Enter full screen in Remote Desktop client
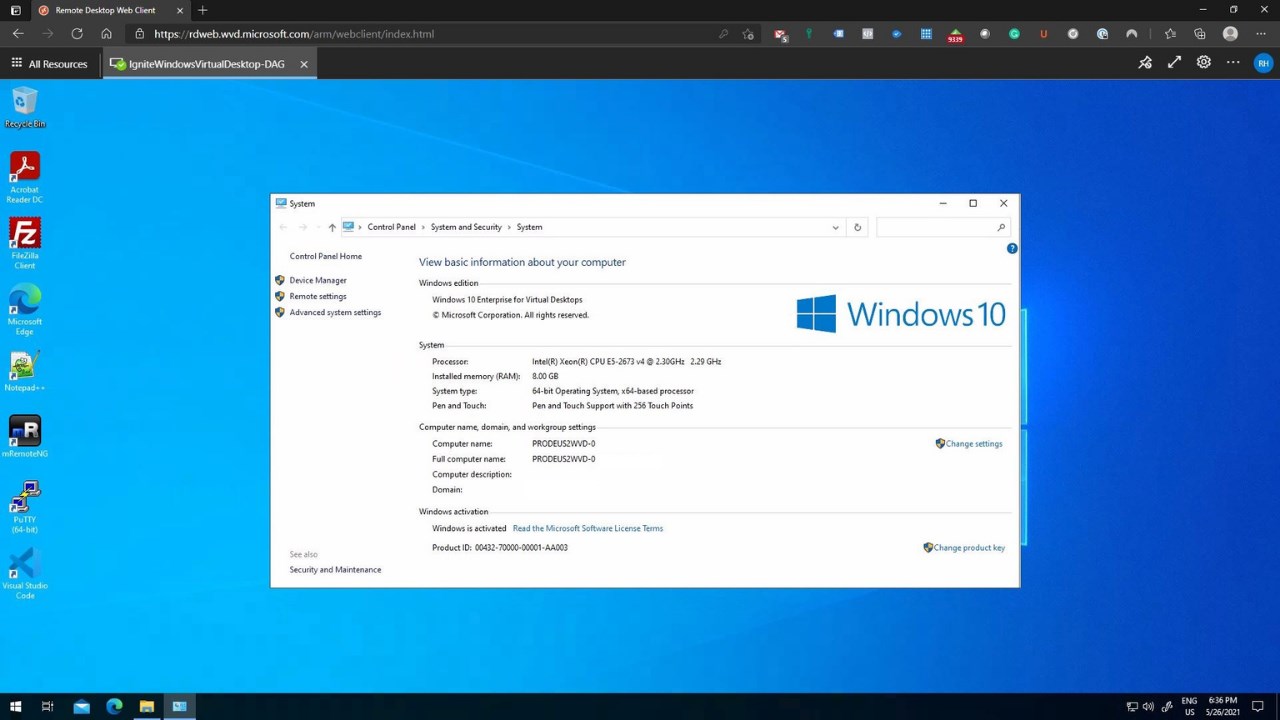The width and height of the screenshot is (1280, 720). click(1174, 62)
